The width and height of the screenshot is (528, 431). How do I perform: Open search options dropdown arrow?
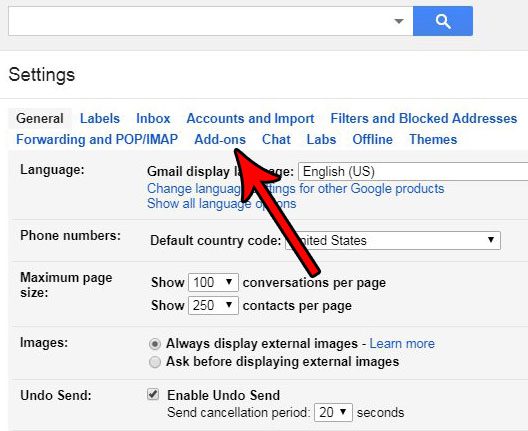(399, 21)
